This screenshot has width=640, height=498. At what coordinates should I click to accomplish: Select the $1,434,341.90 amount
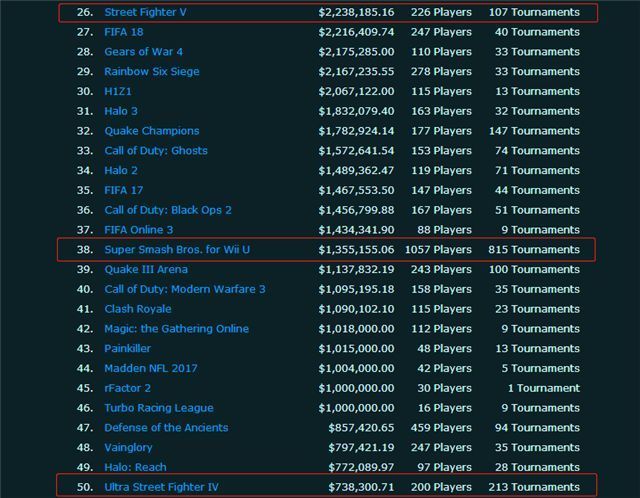click(x=356, y=230)
